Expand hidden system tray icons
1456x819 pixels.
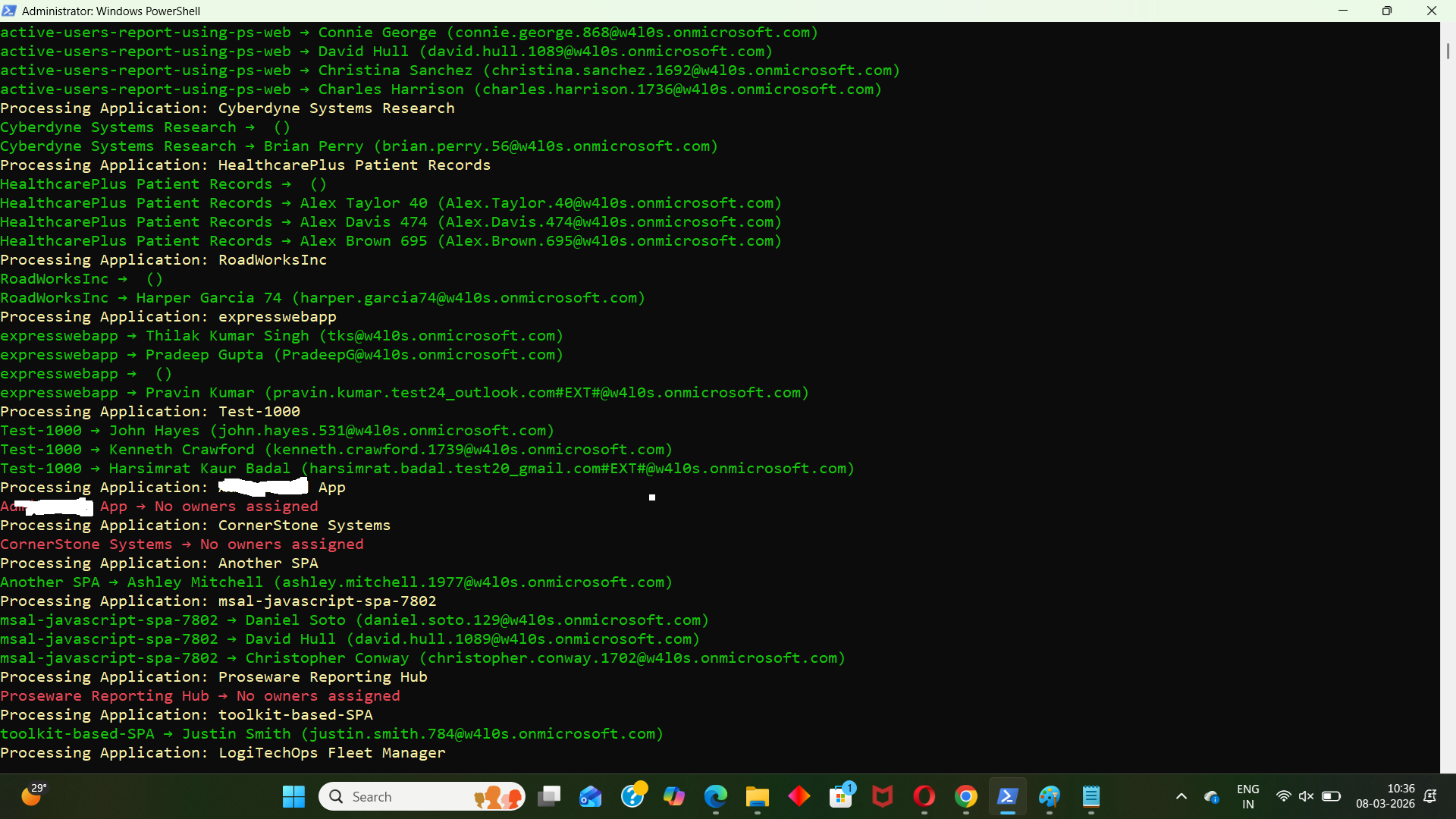(1181, 796)
